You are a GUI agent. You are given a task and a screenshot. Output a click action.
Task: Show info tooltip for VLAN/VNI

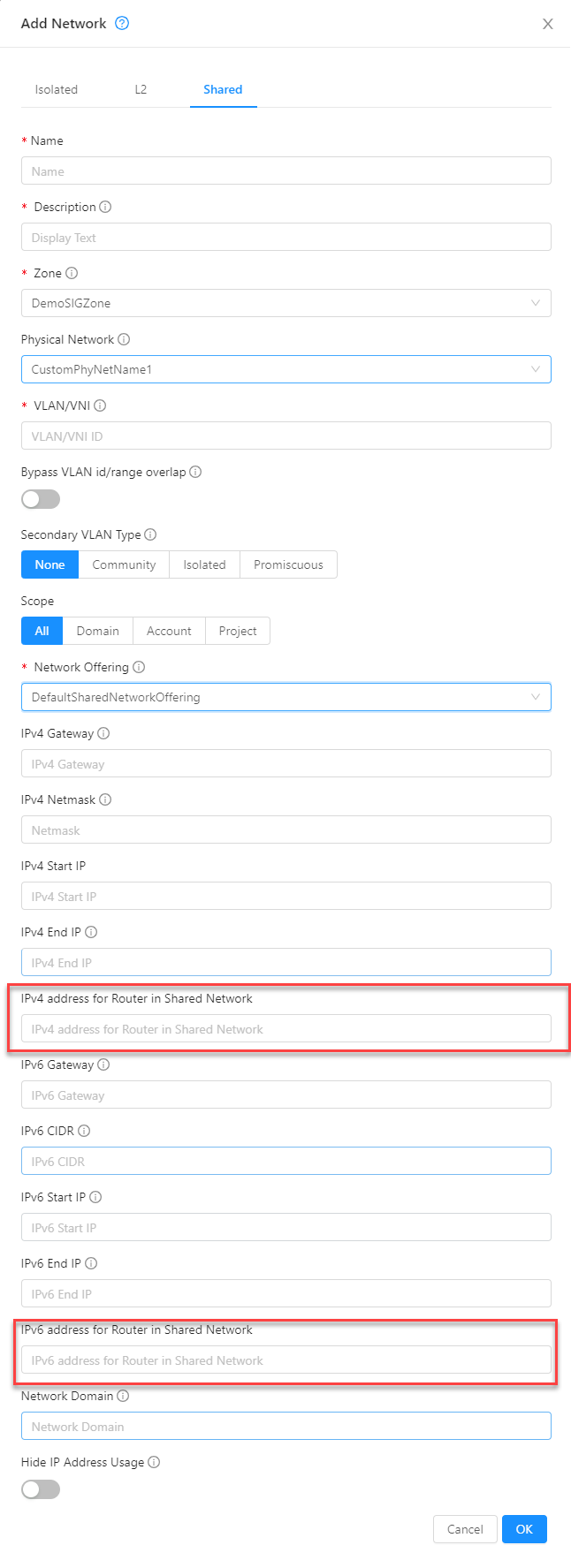point(100,405)
